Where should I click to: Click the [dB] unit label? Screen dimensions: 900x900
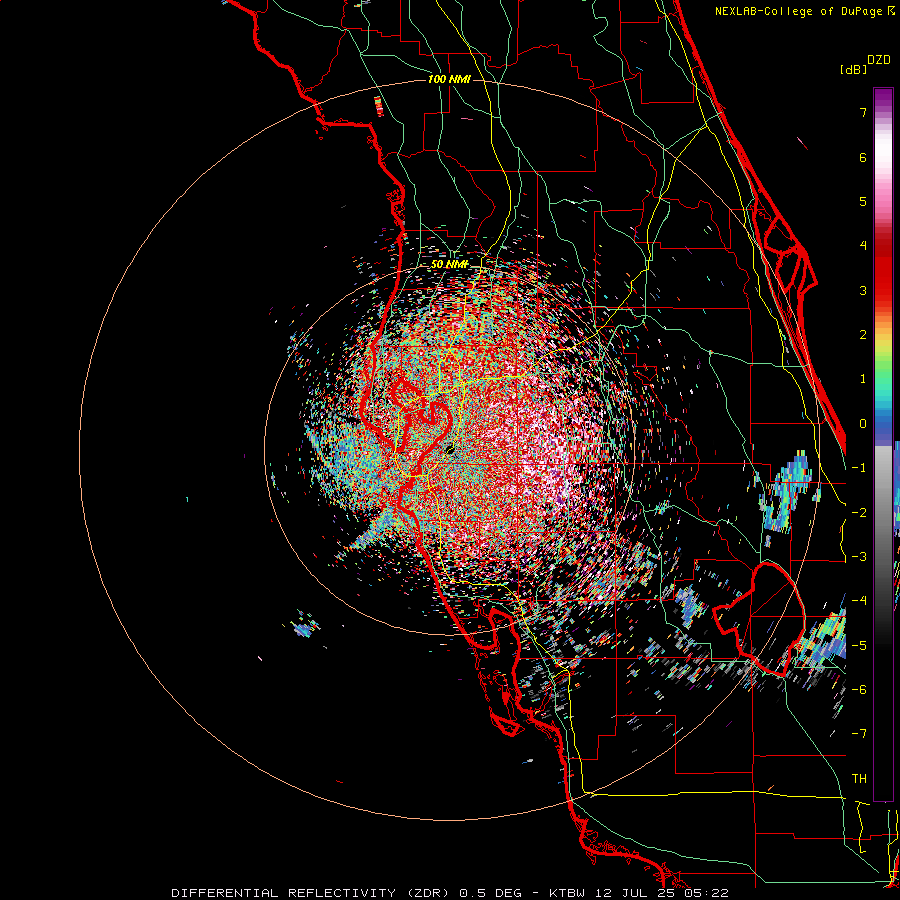tap(854, 69)
